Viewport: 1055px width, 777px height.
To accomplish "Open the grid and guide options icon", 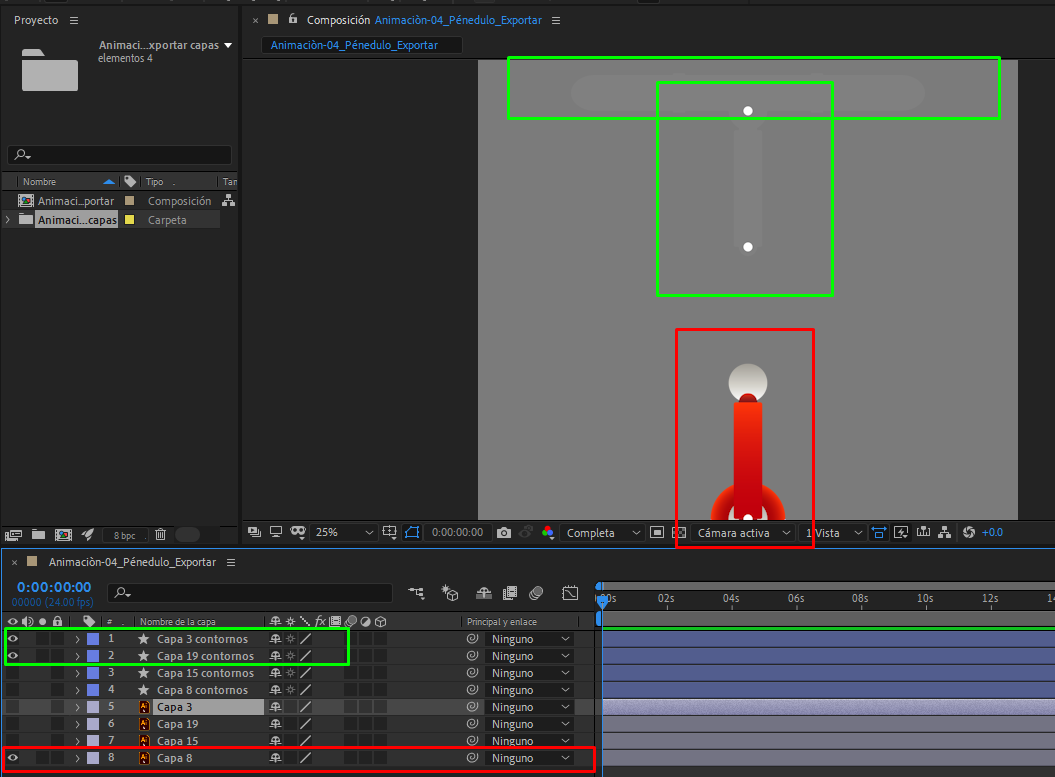I will pos(390,532).
